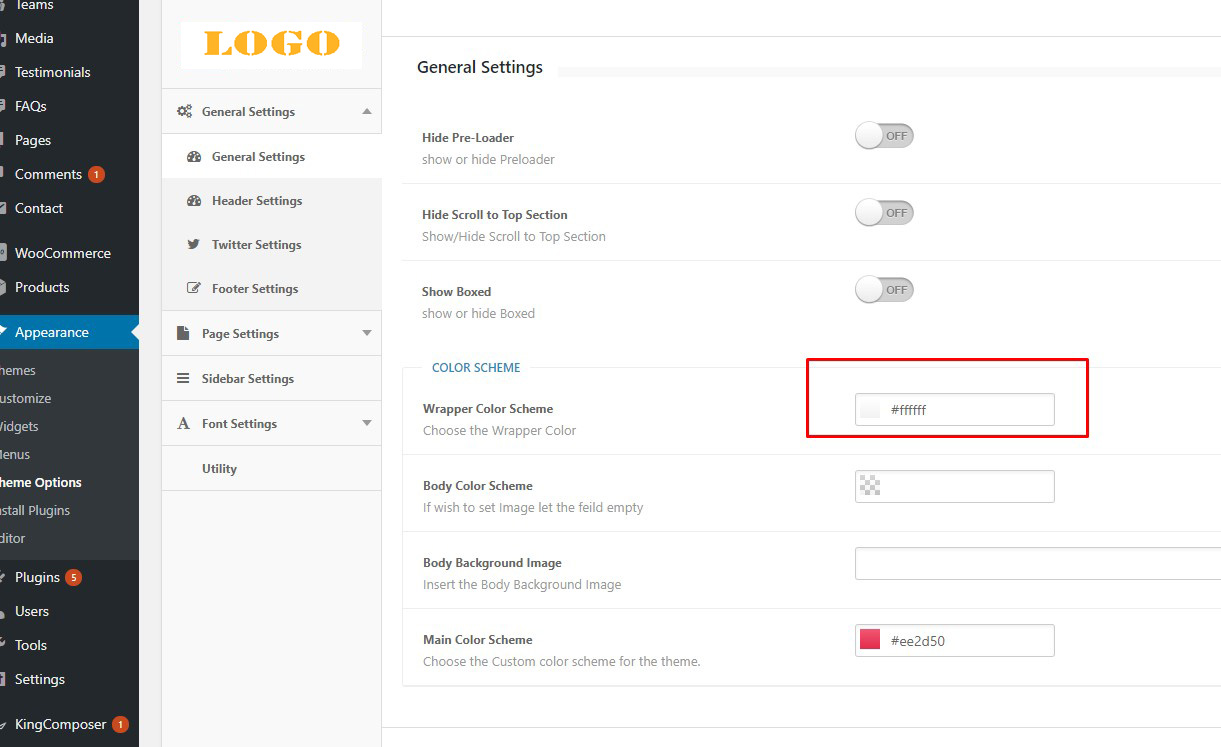Click the Body Background Image input field
The height and width of the screenshot is (747, 1221).
tap(1036, 564)
